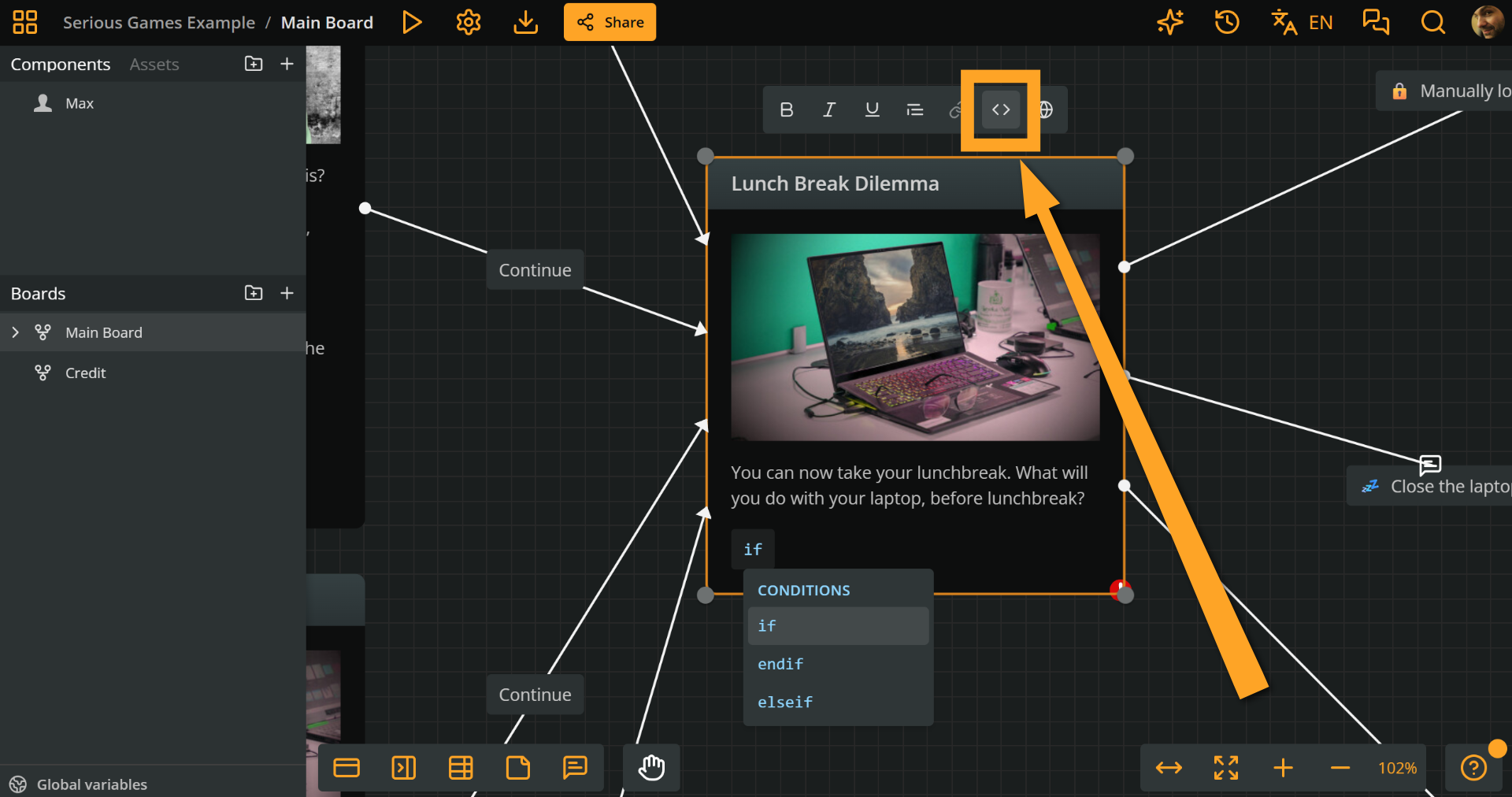Click the lower Continue connection label
The height and width of the screenshot is (797, 1512).
tap(535, 695)
